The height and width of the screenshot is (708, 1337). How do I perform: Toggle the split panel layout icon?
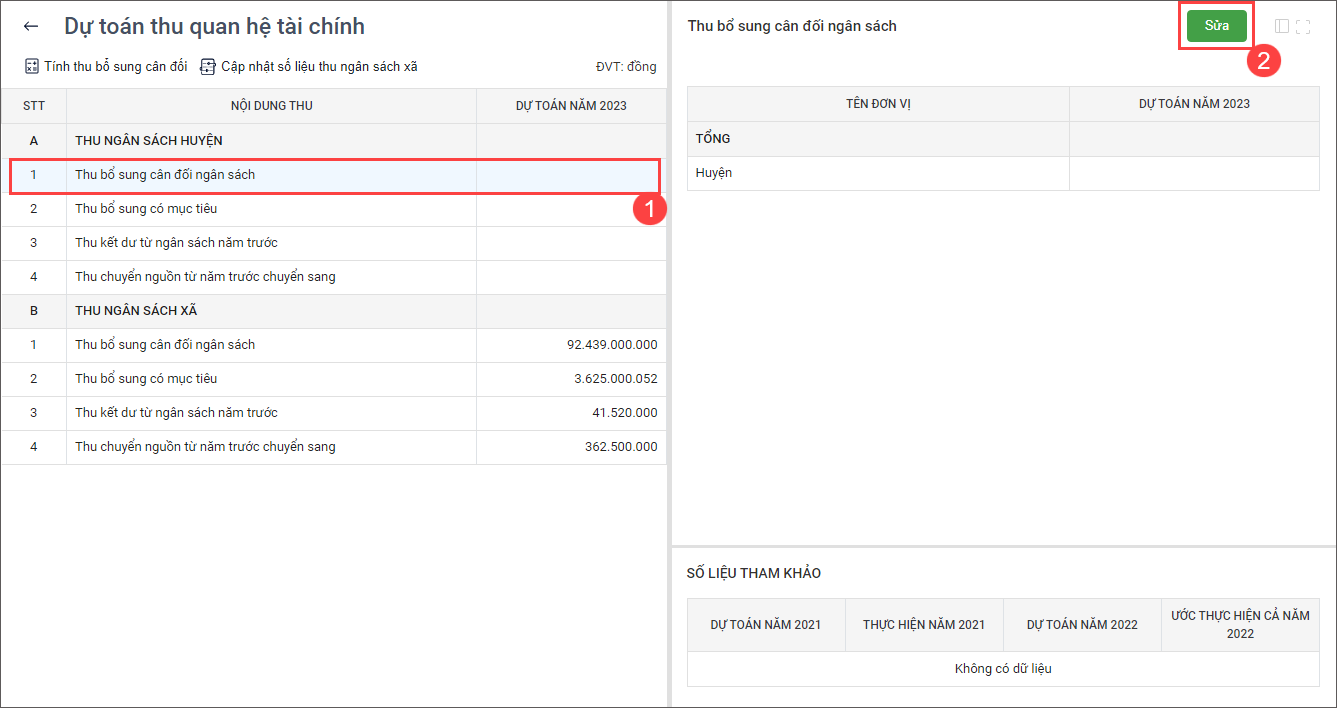pos(1282,27)
